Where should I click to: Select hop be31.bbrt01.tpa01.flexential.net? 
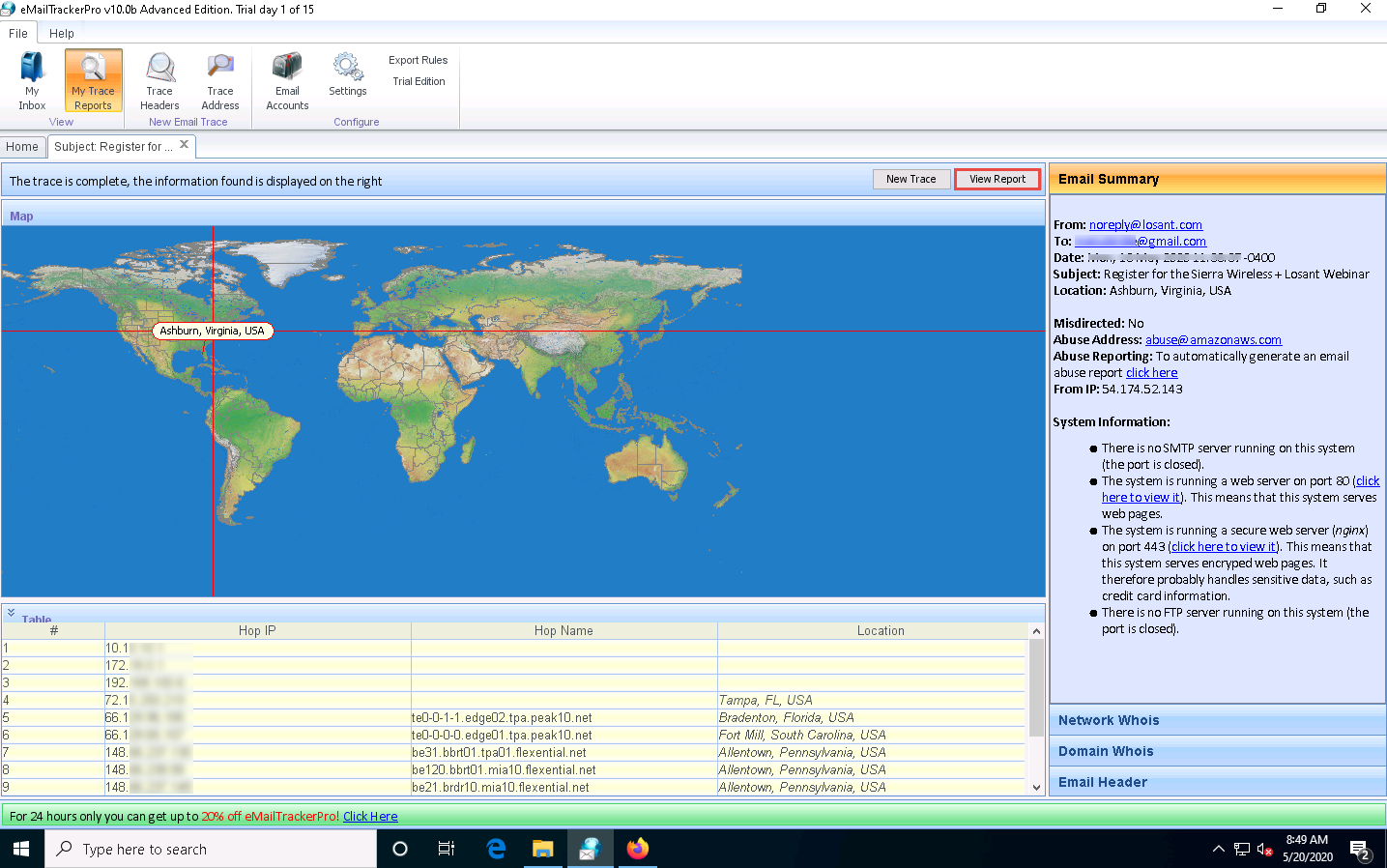coord(499,753)
